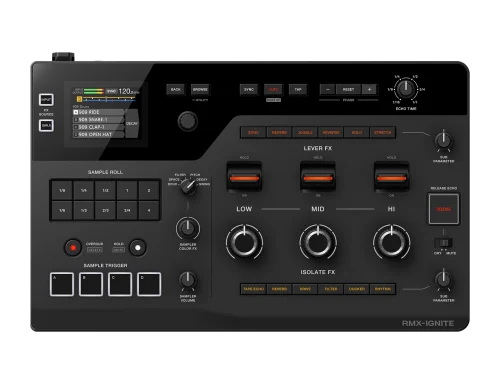Select 909 RIDE on the display

98,112
